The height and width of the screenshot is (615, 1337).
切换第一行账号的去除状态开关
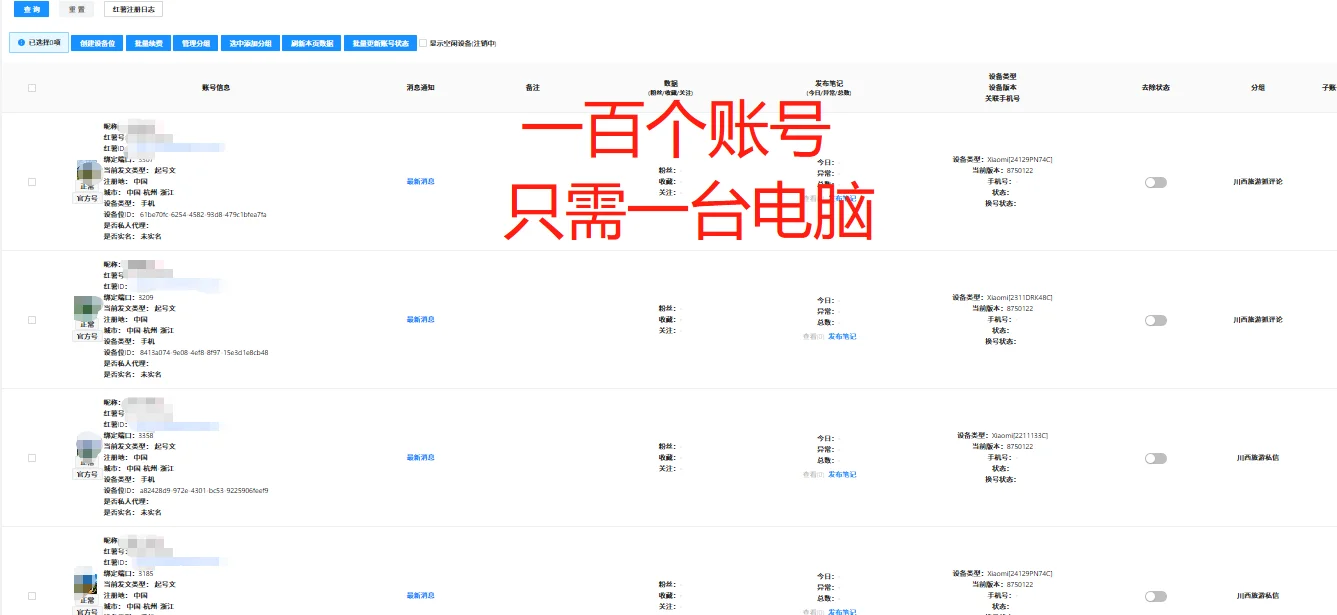[x=1156, y=181]
